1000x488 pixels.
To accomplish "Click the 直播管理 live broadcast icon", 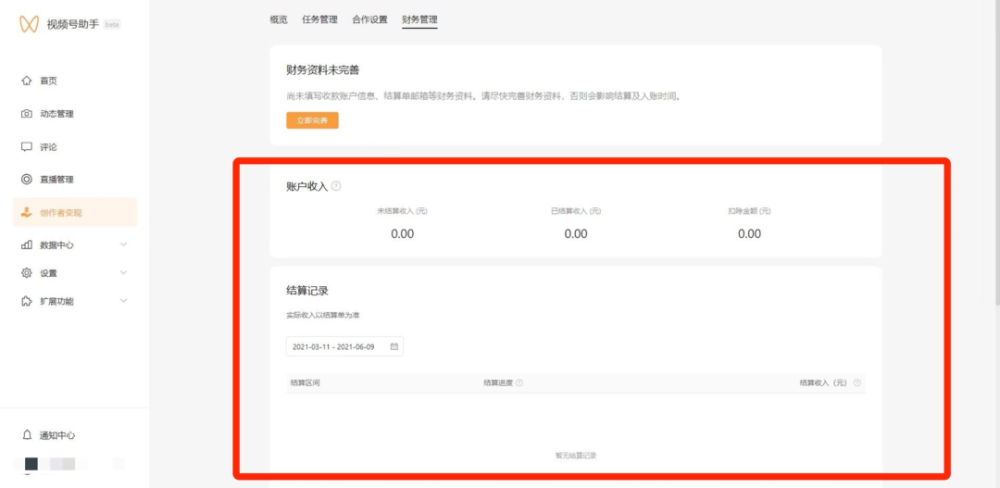I will click(27, 179).
